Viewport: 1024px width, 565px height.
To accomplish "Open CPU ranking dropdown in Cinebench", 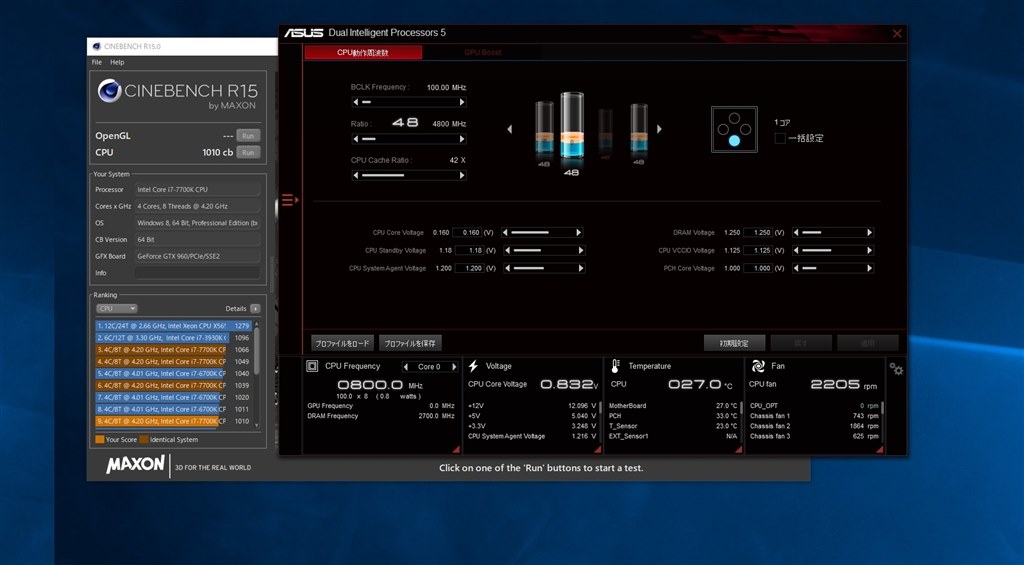I will pos(116,308).
